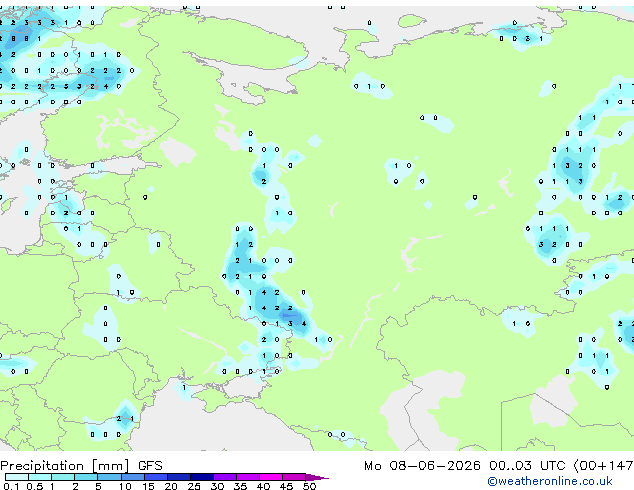Image resolution: width=634 pixels, height=490 pixels.
Task: Click the '50' legend scale label
Action: (x=309, y=486)
